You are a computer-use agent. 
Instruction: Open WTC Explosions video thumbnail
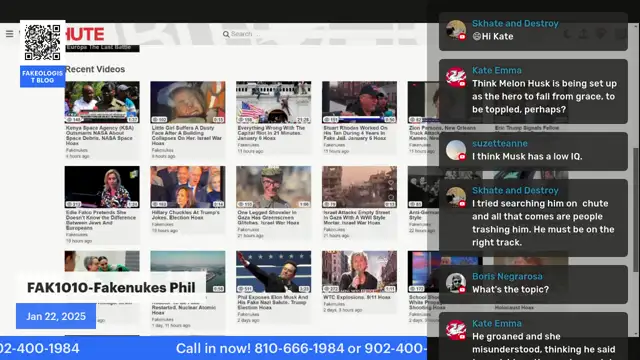tap(359, 272)
